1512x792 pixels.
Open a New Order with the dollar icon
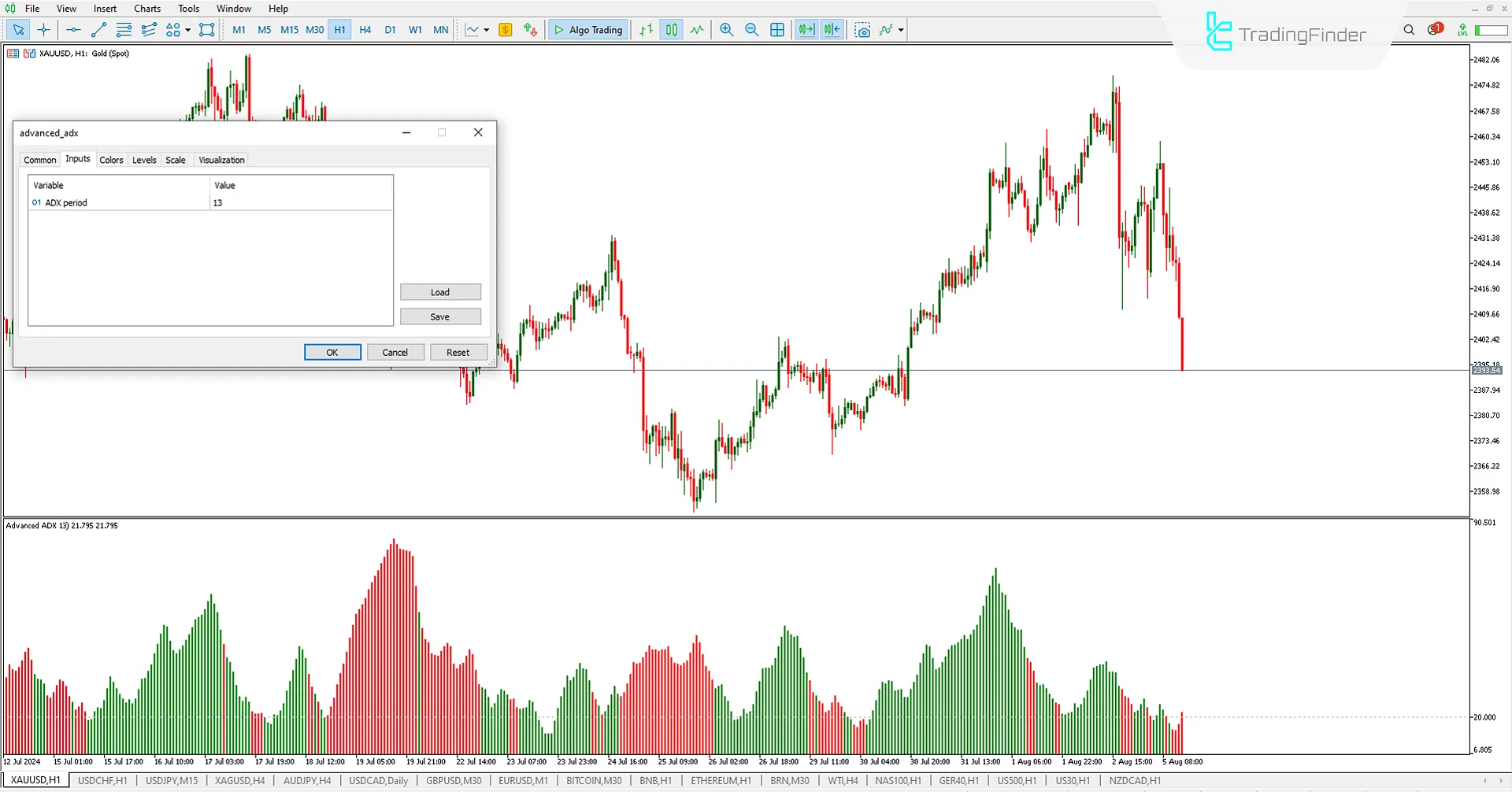505,30
